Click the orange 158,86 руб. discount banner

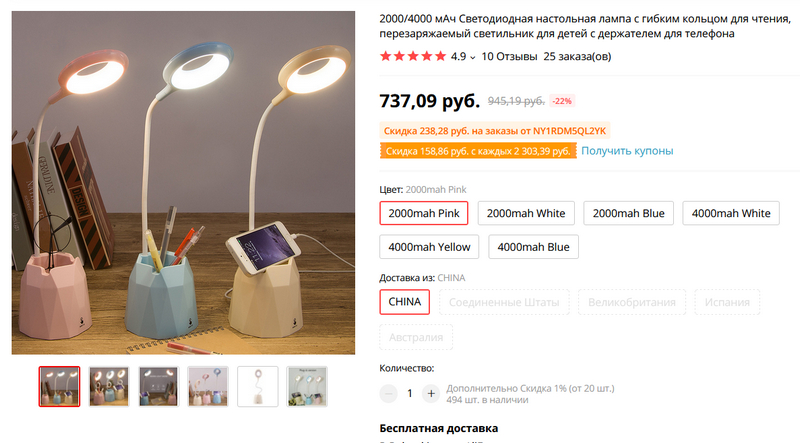point(478,151)
